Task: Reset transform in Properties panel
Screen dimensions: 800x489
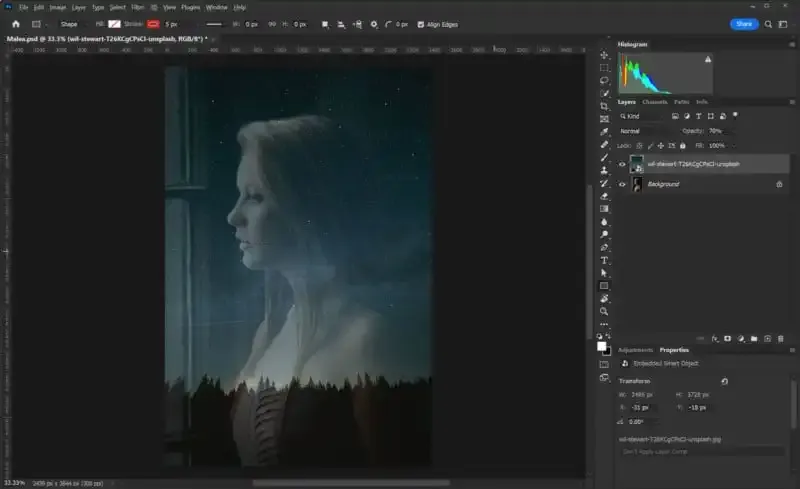Action: [x=724, y=381]
